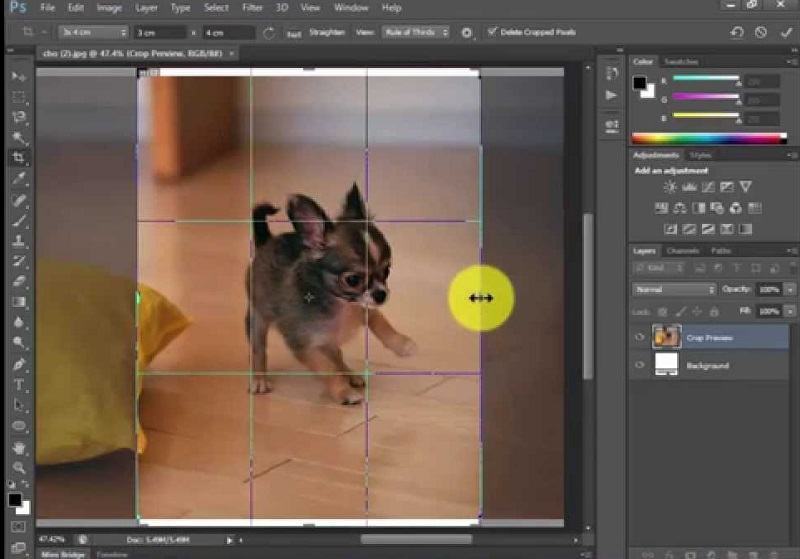Toggle lock position
Image resolution: width=800 pixels, height=559 pixels.
(697, 311)
